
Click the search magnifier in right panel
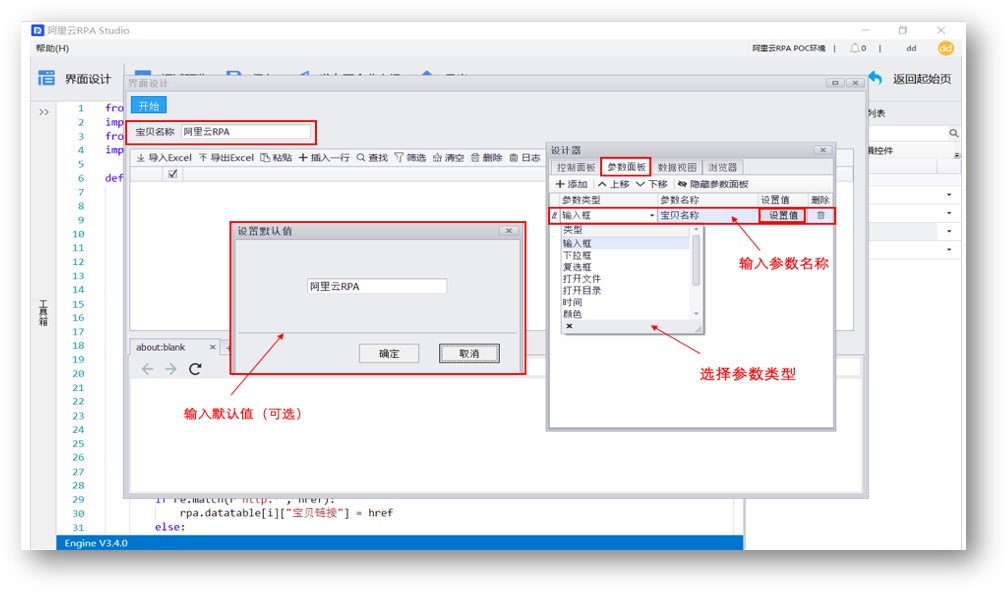point(953,133)
